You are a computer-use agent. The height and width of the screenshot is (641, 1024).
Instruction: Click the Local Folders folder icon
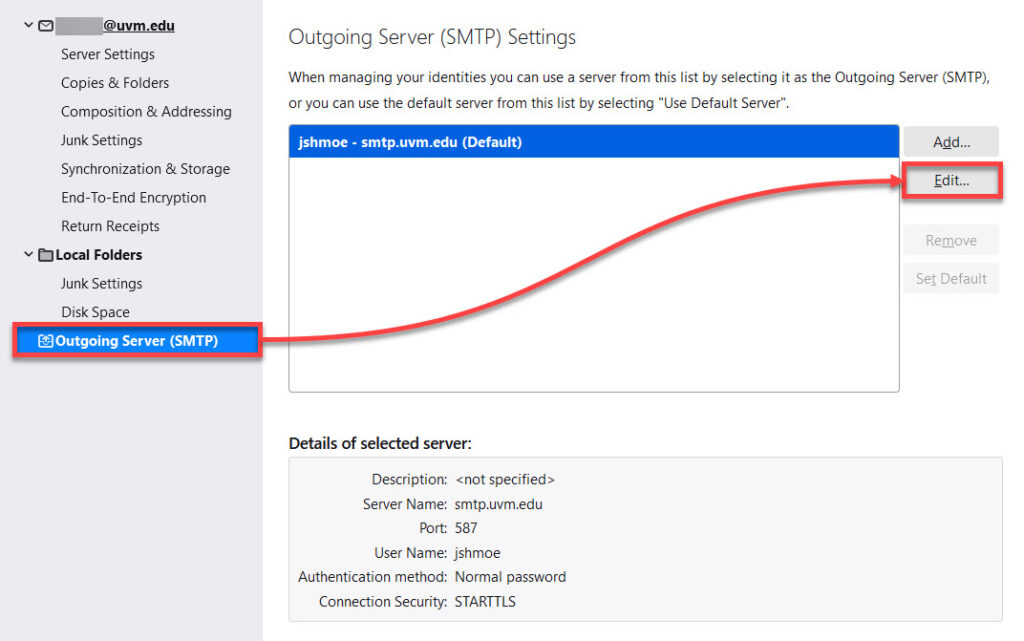click(46, 255)
